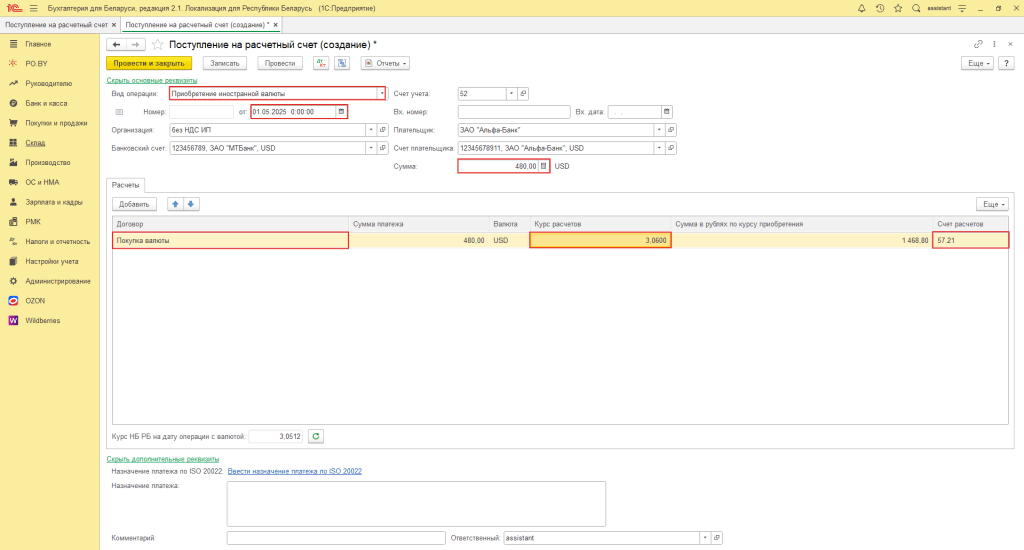Screen dimensions: 1024x550
Task: Move row down with blue arrow
Action: point(191,204)
